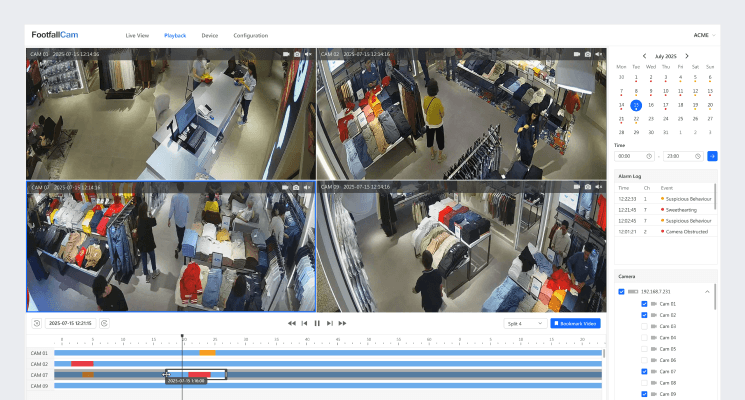Viewport: 745px width, 400px height.
Task: Take snapshot of CAM 09 feed
Action: [x=588, y=187]
